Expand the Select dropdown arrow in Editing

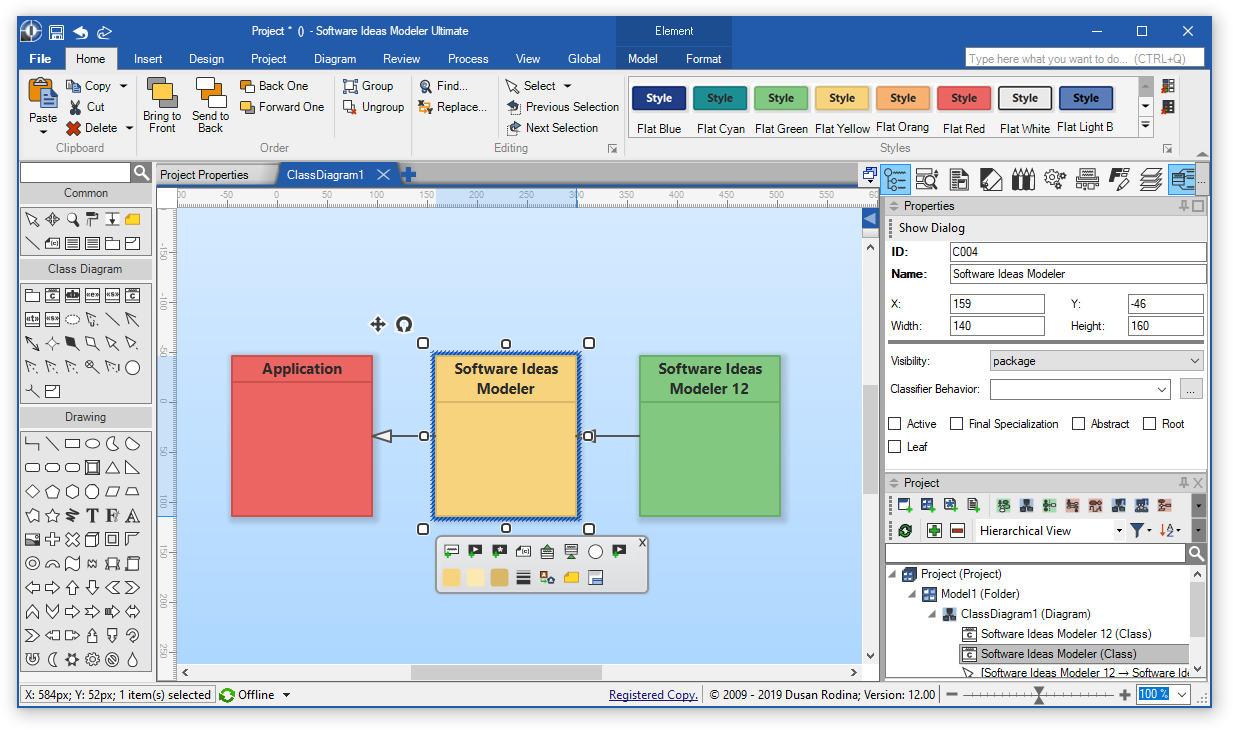[x=567, y=86]
